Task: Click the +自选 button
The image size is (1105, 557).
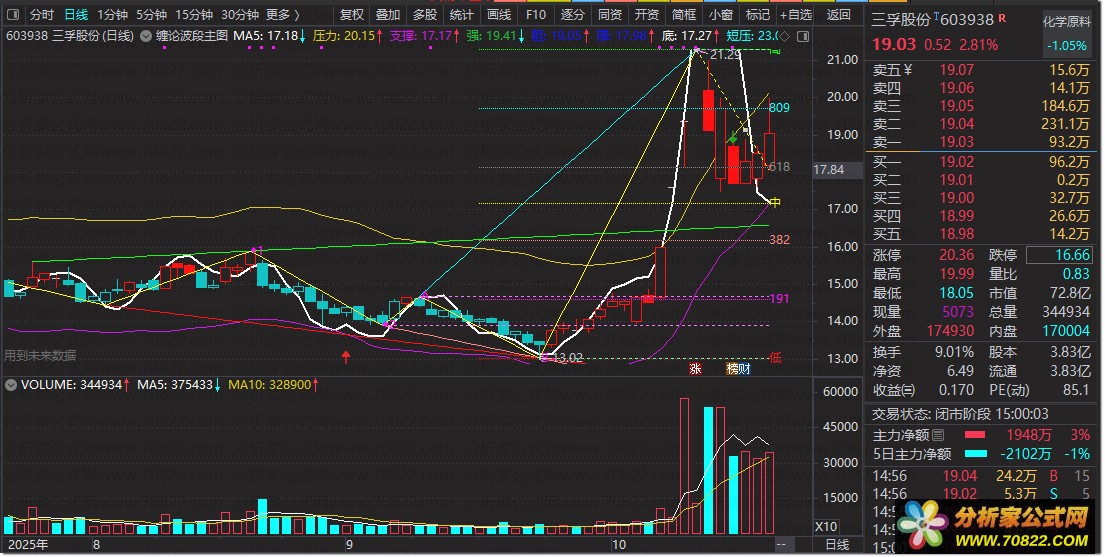Action: click(x=794, y=15)
